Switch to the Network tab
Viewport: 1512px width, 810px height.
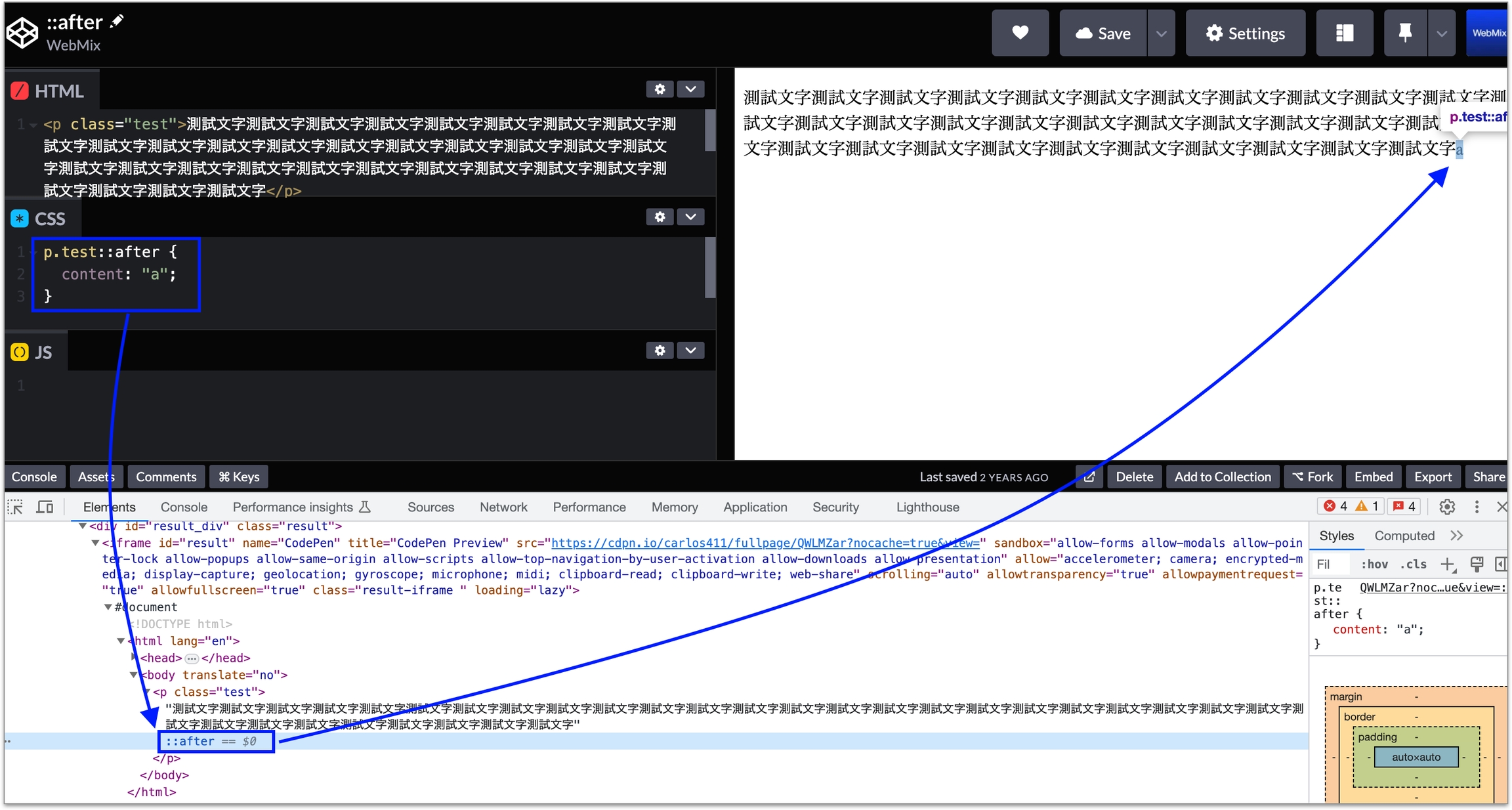click(x=503, y=507)
